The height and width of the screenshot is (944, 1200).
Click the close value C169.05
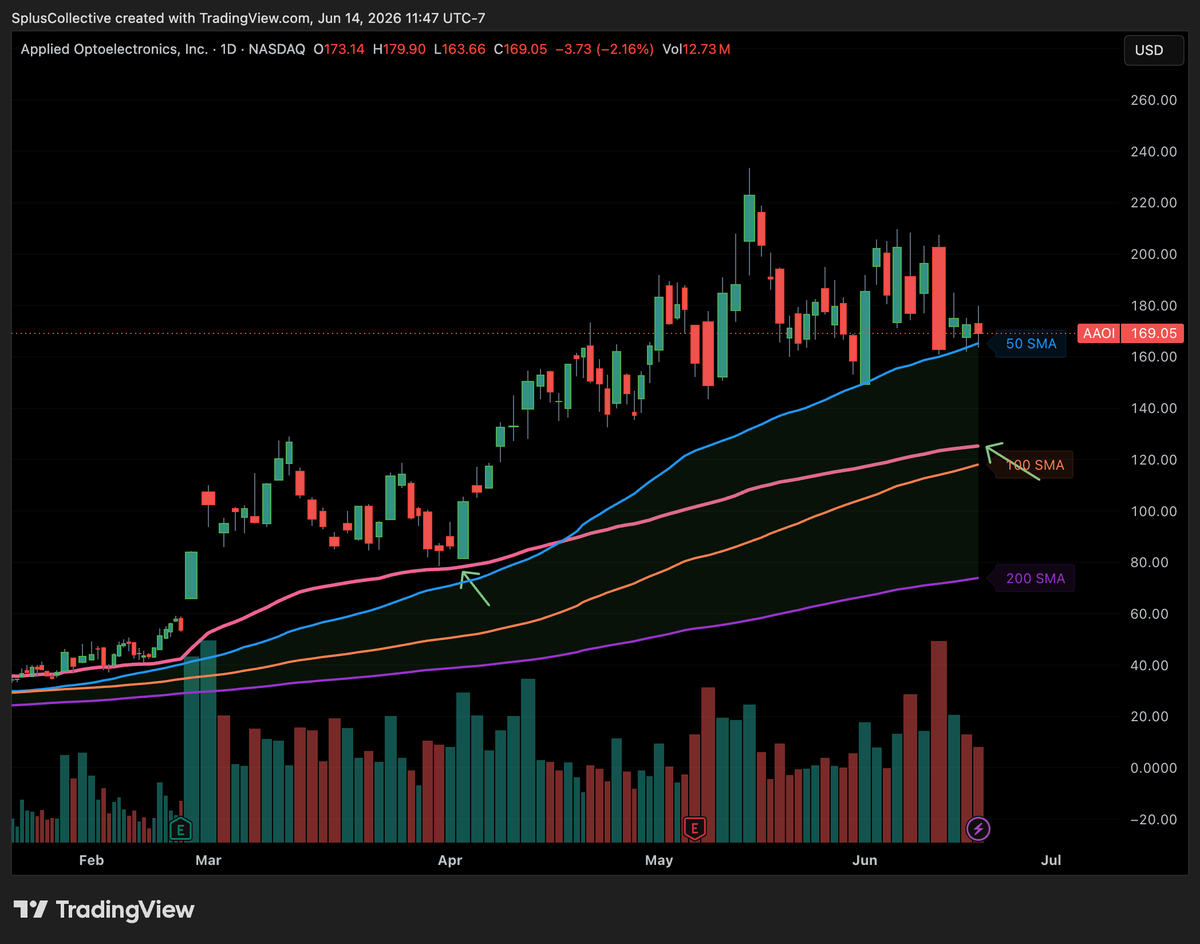coord(520,49)
